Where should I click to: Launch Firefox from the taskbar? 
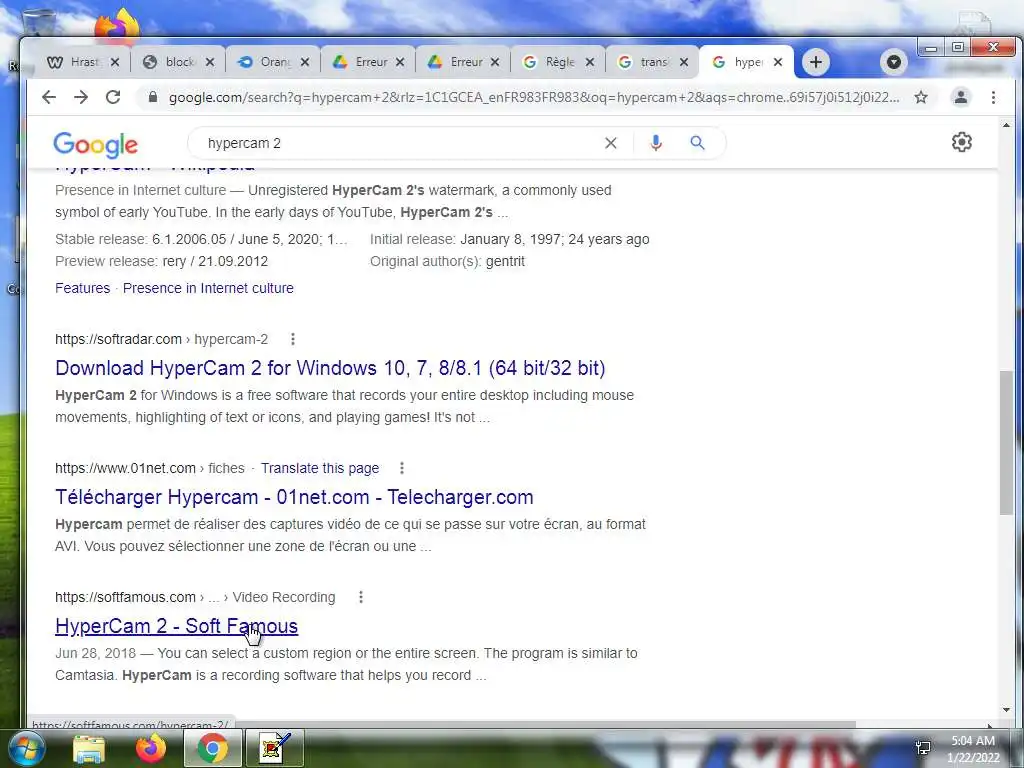pos(150,748)
